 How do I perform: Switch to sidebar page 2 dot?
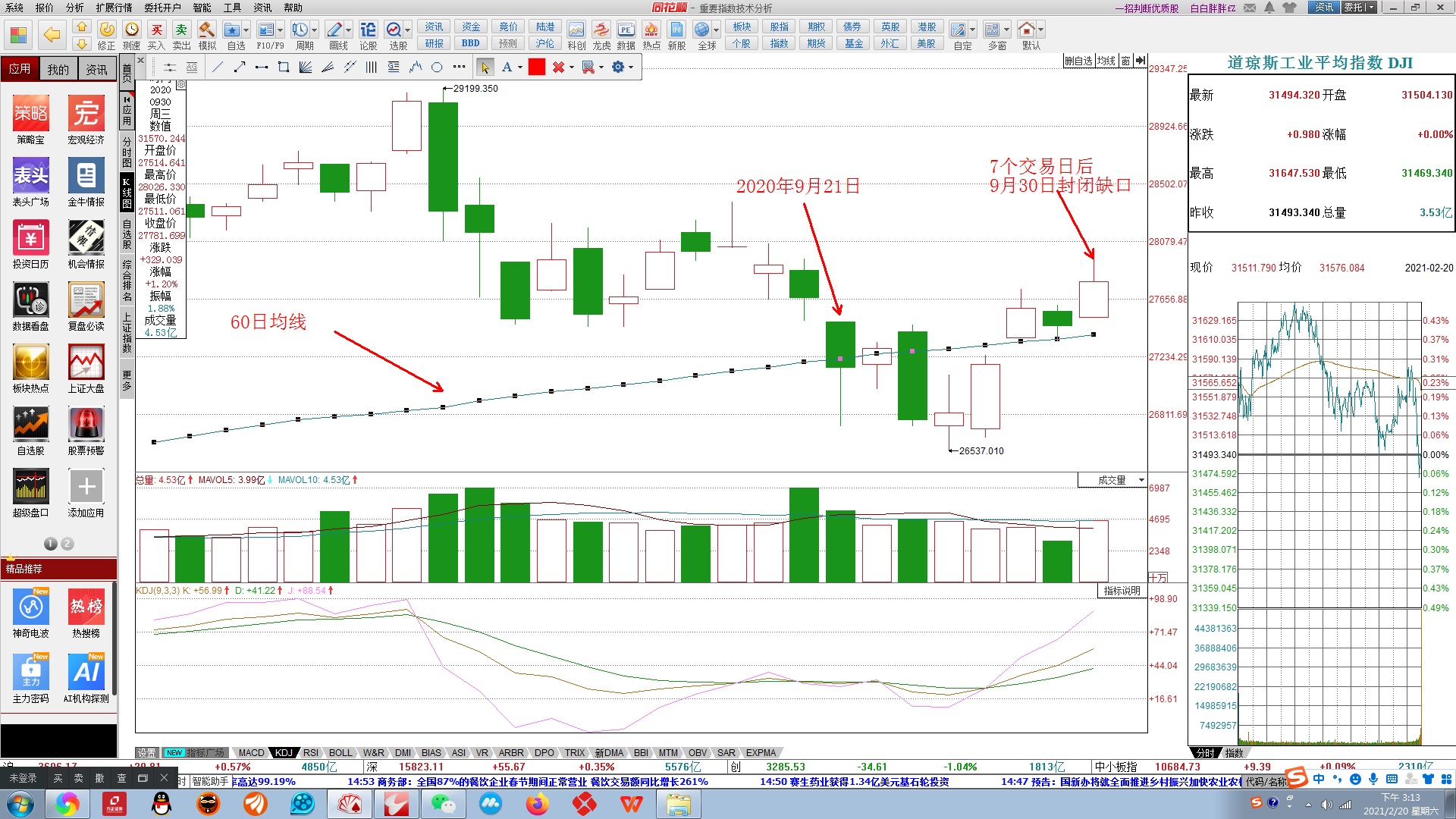[67, 544]
